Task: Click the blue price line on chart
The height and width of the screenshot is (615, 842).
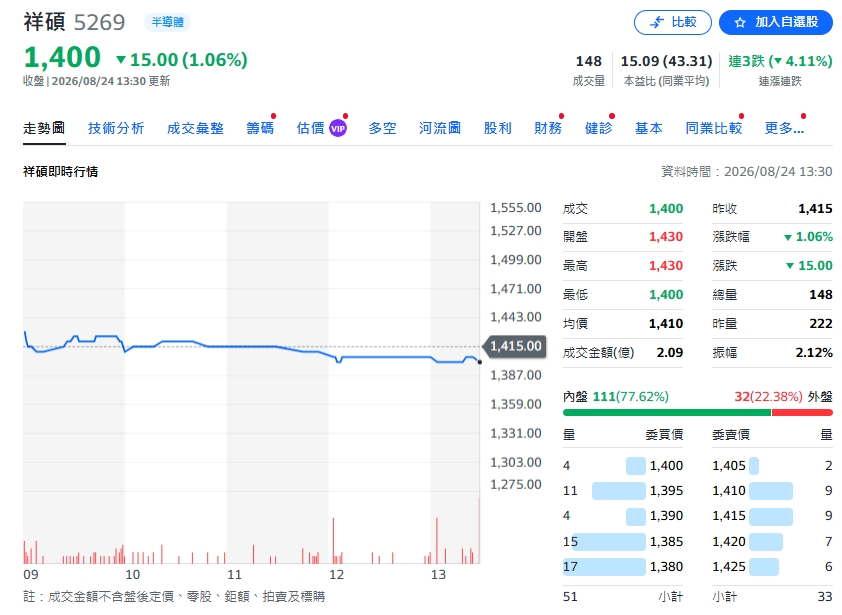Action: [x=252, y=346]
